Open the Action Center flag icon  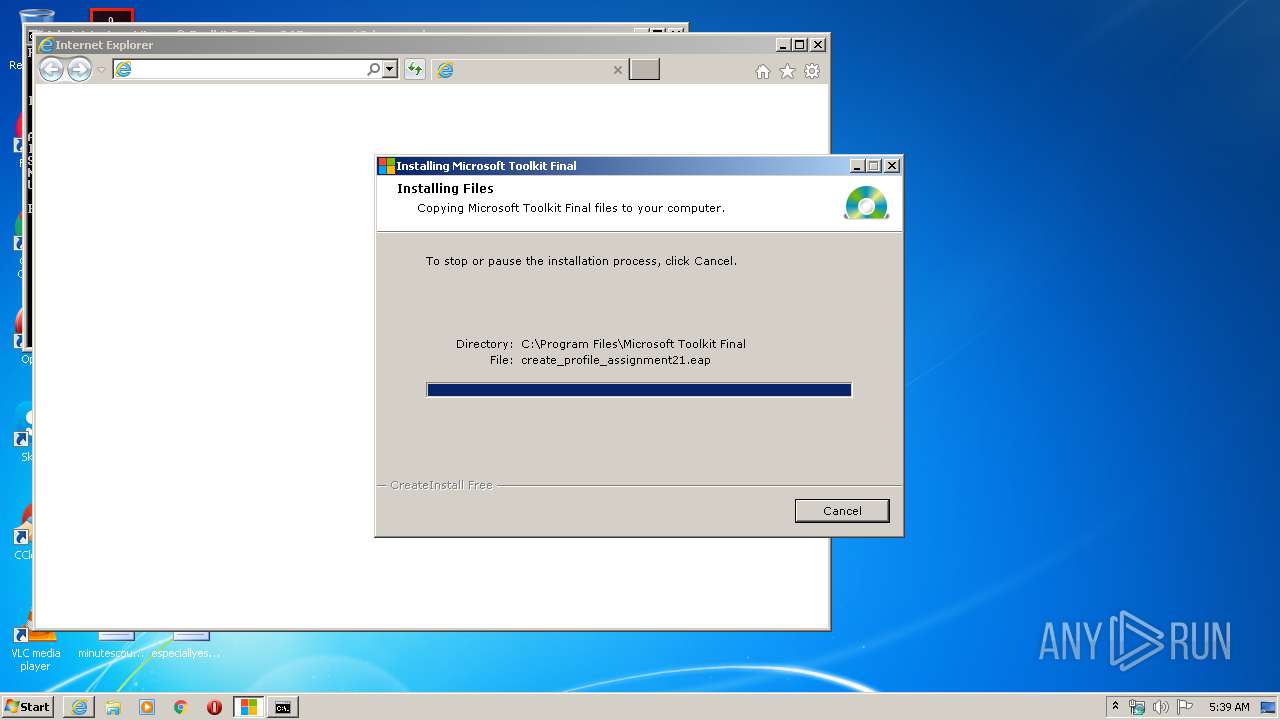pos(1185,707)
